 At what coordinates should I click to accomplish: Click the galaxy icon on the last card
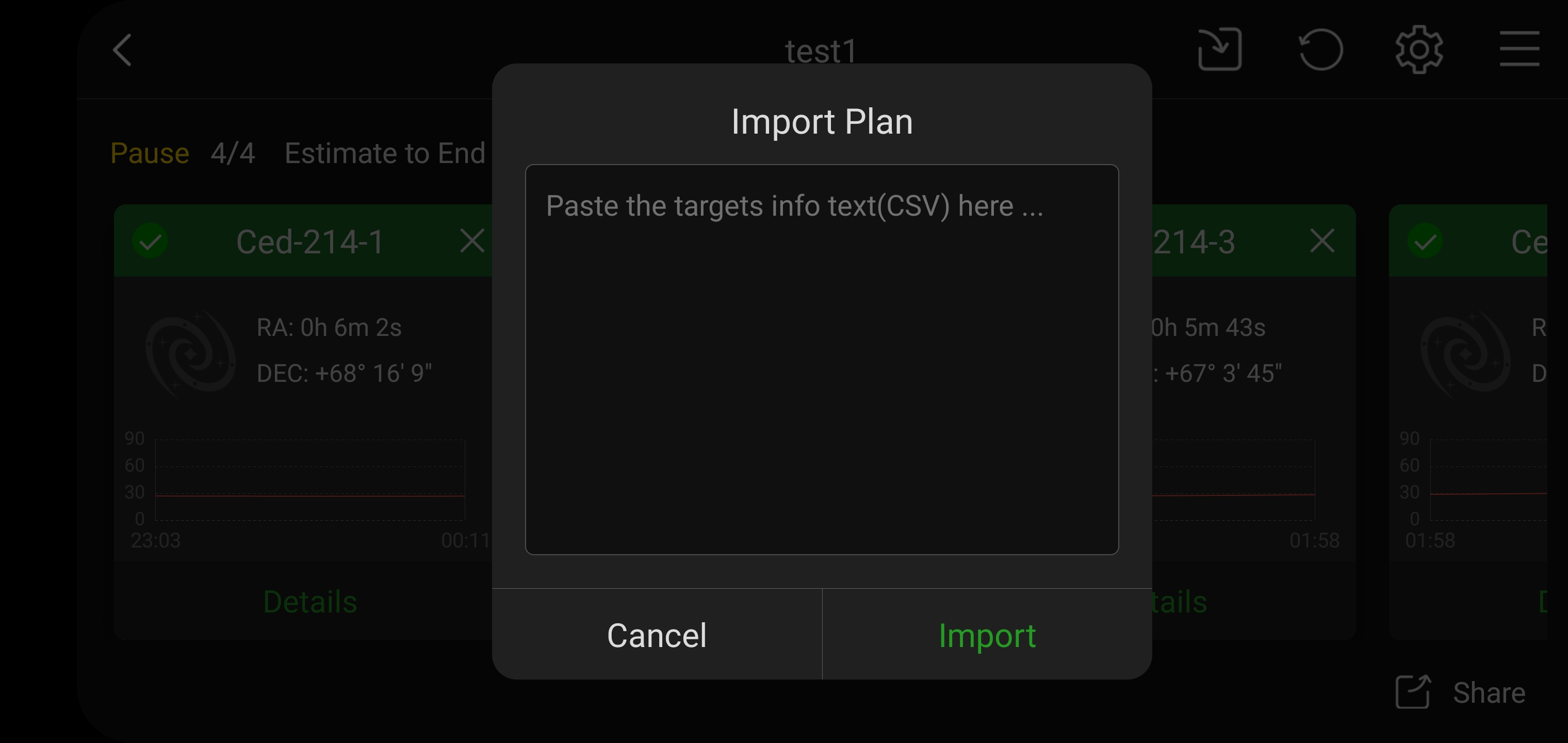point(1465,352)
